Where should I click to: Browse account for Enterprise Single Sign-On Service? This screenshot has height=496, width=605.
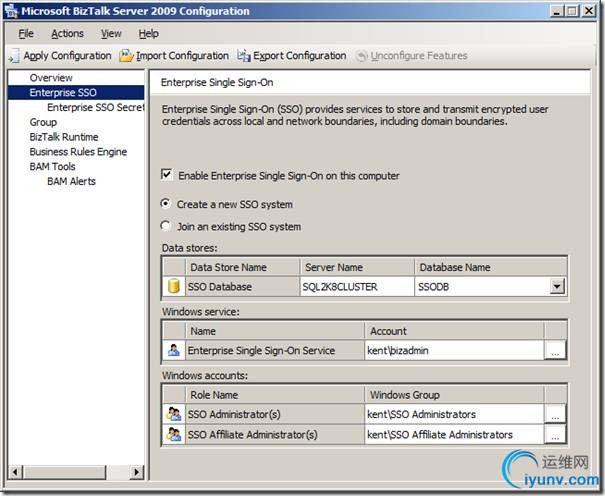tap(555, 350)
